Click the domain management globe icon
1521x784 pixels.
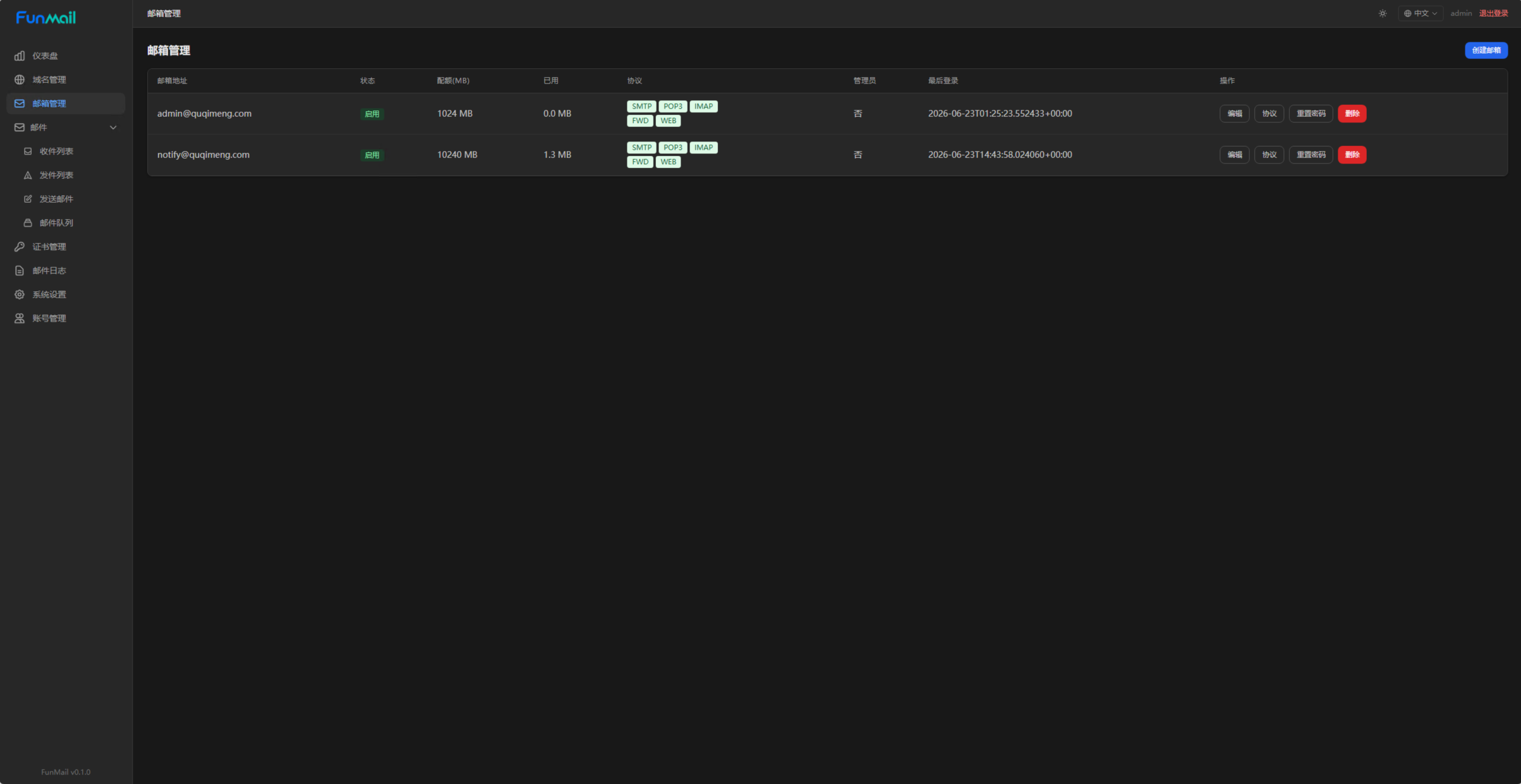coord(20,80)
